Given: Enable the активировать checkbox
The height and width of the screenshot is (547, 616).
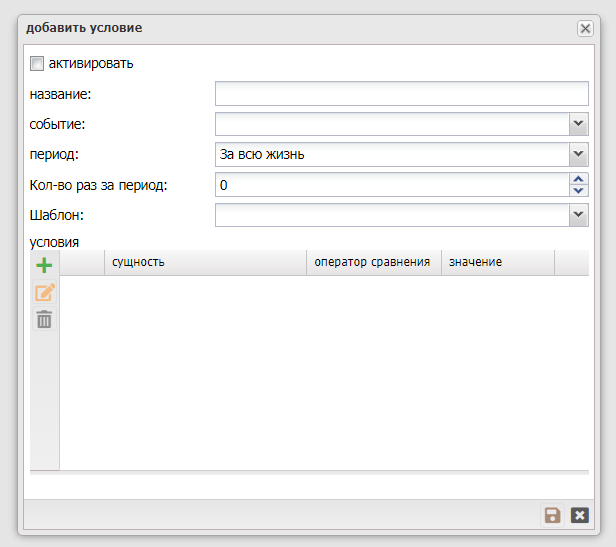Looking at the screenshot, I should point(38,64).
